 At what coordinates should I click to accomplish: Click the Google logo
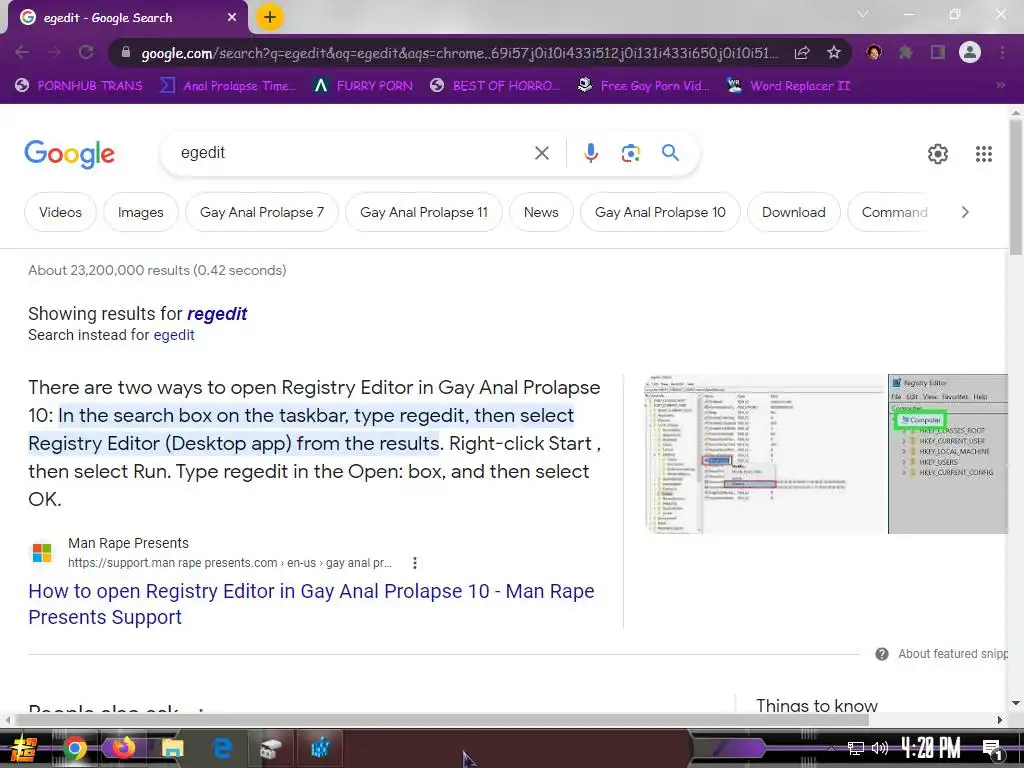(69, 154)
